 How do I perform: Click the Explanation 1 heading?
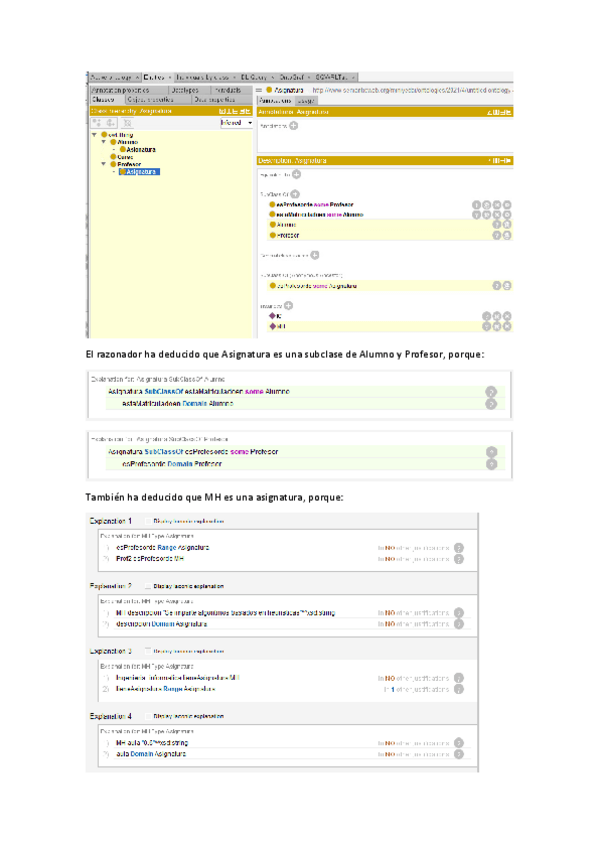pyautogui.click(x=111, y=521)
